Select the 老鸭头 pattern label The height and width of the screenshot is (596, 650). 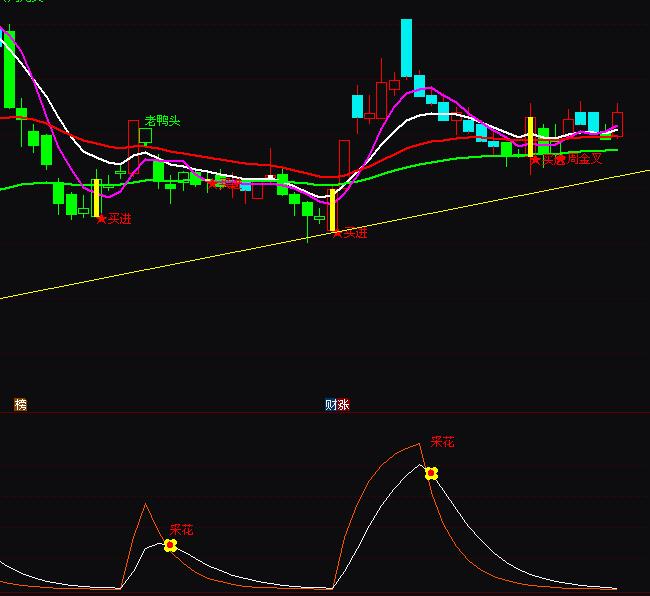tap(162, 121)
